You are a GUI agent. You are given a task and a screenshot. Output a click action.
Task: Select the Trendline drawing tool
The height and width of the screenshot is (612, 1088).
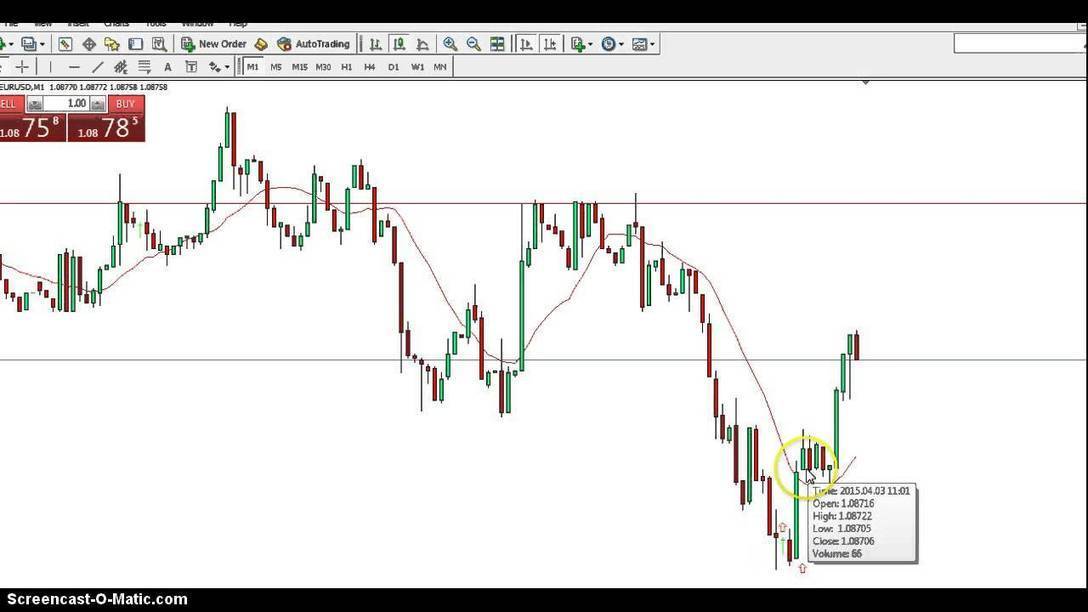point(98,67)
